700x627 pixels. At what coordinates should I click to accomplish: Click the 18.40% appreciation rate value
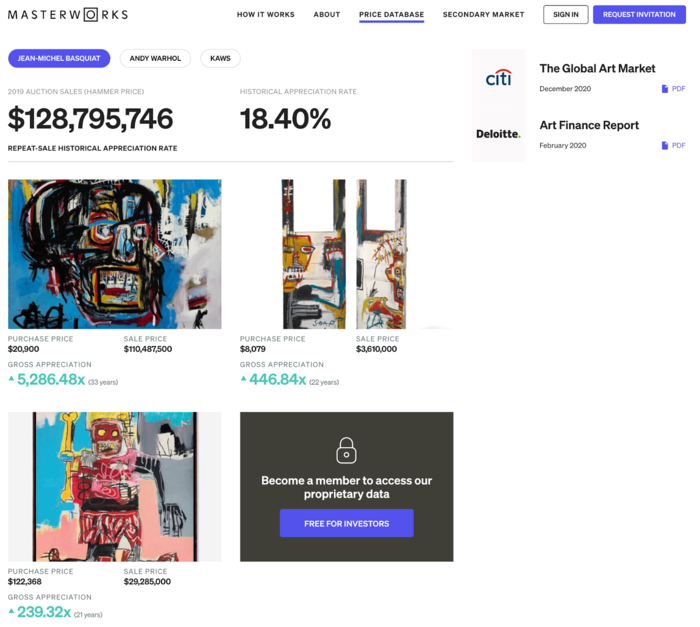286,119
